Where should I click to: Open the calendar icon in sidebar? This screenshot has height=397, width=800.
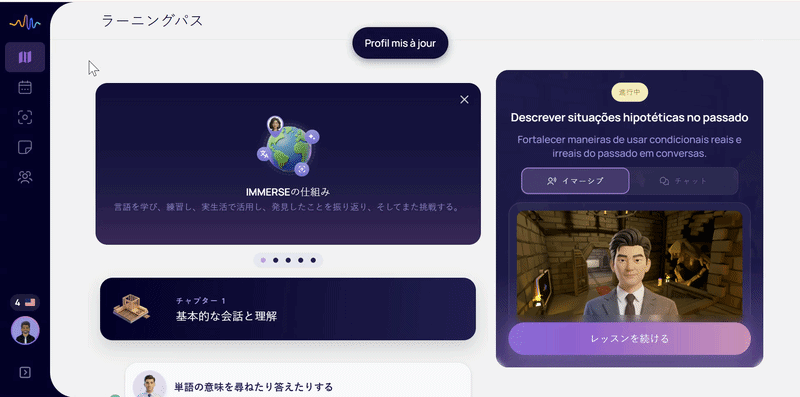(25, 87)
